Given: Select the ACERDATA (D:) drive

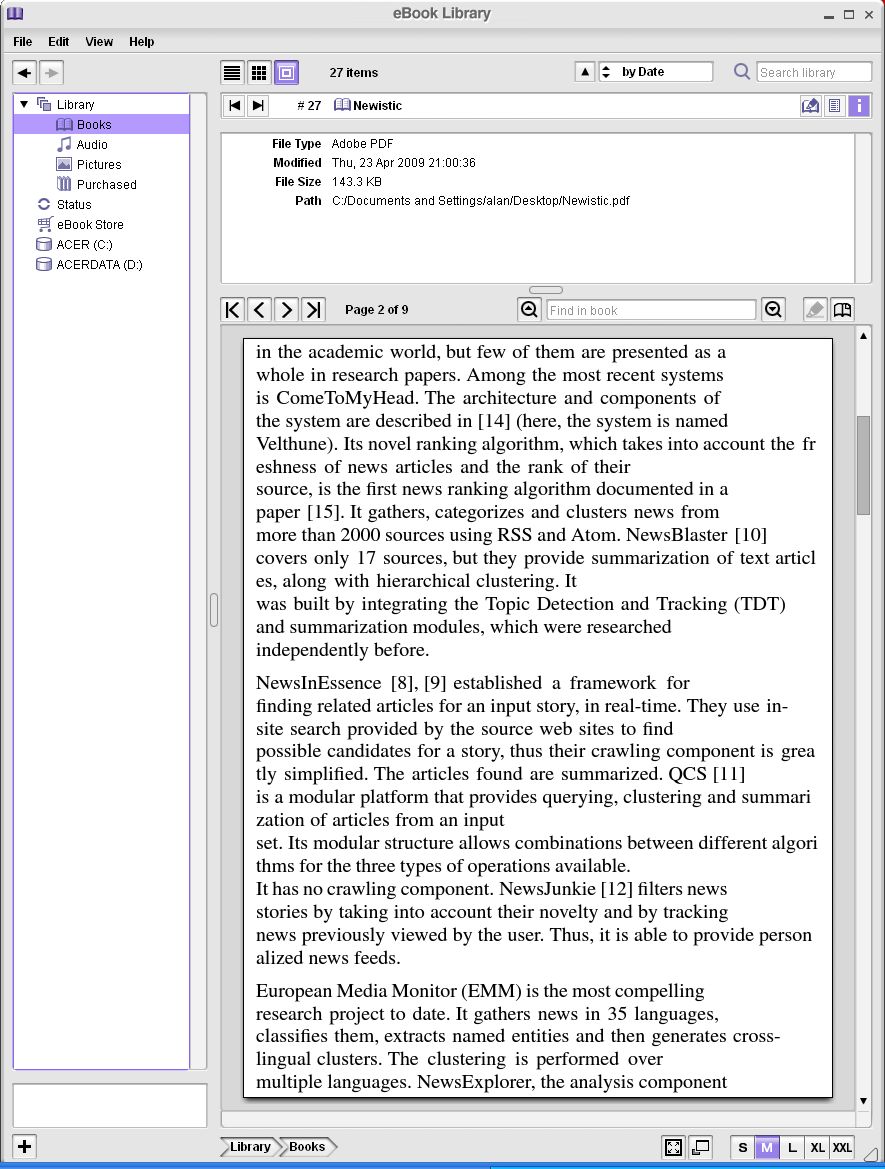Looking at the screenshot, I should pyautogui.click(x=89, y=265).
